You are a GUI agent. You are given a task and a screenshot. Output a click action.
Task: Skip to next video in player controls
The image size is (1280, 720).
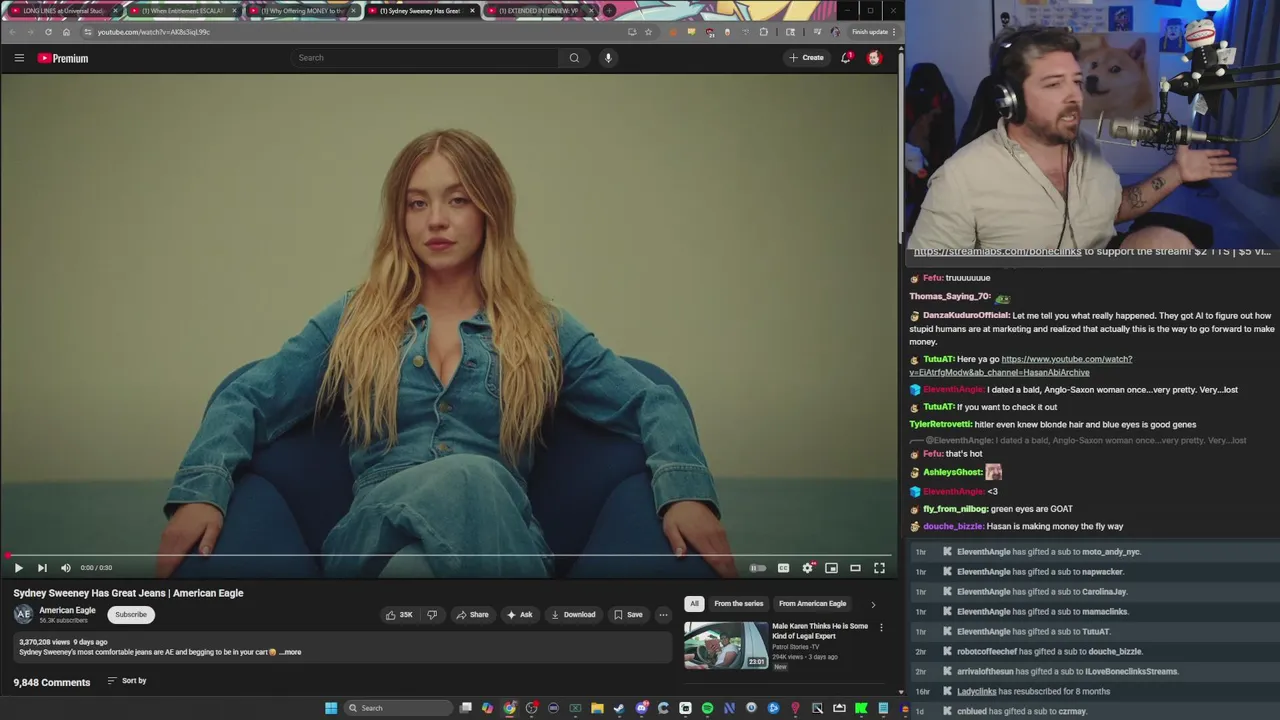pyautogui.click(x=42, y=568)
